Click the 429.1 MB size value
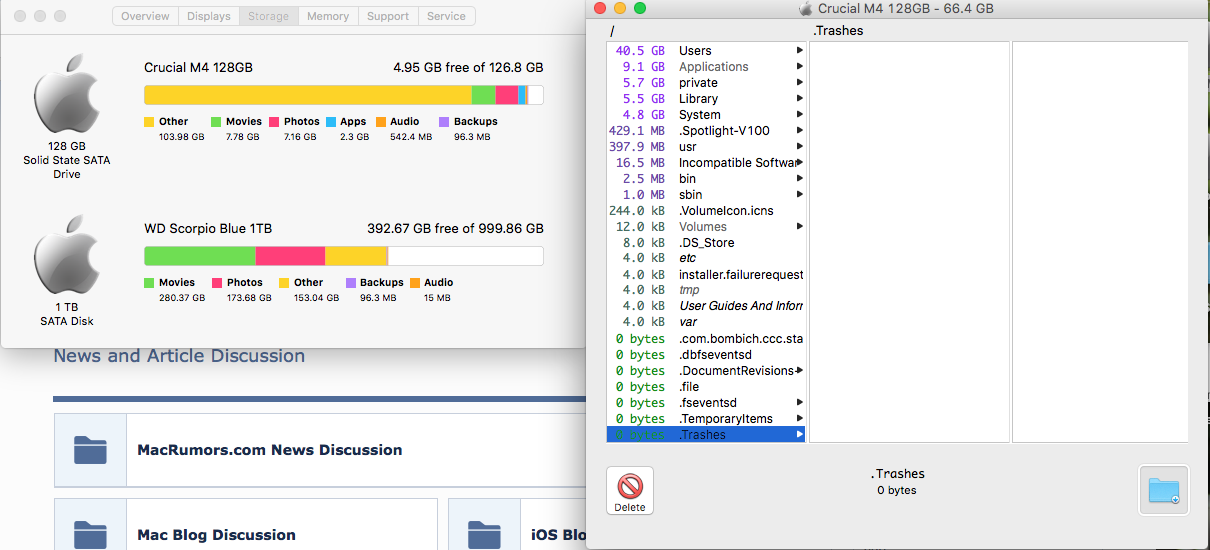 click(x=637, y=130)
